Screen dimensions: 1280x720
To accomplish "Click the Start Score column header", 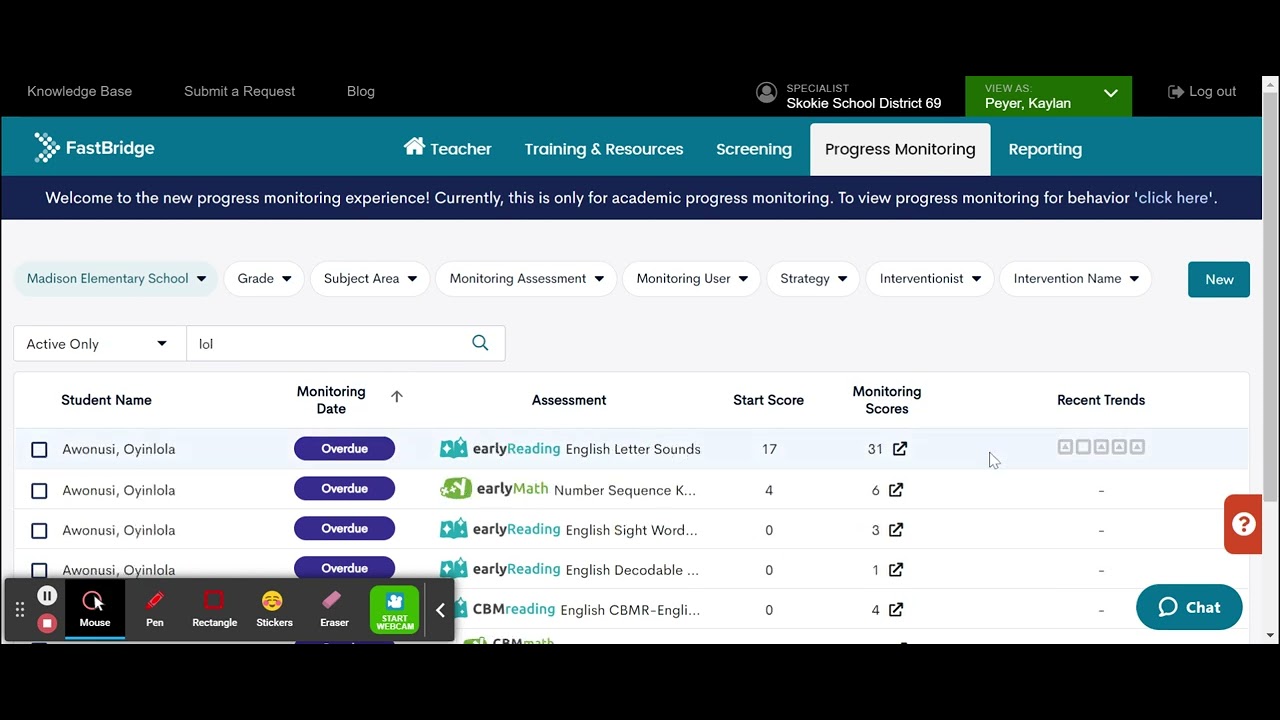I will point(768,400).
